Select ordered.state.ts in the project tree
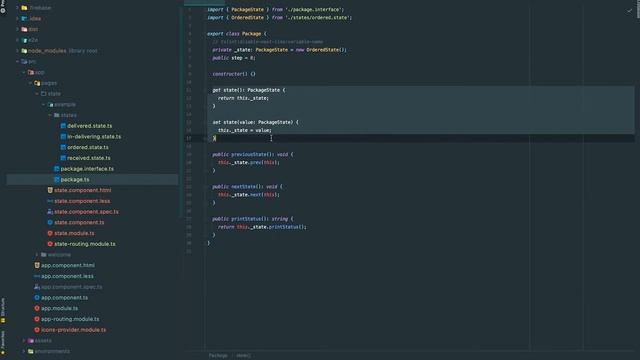640x360 pixels. (88, 147)
